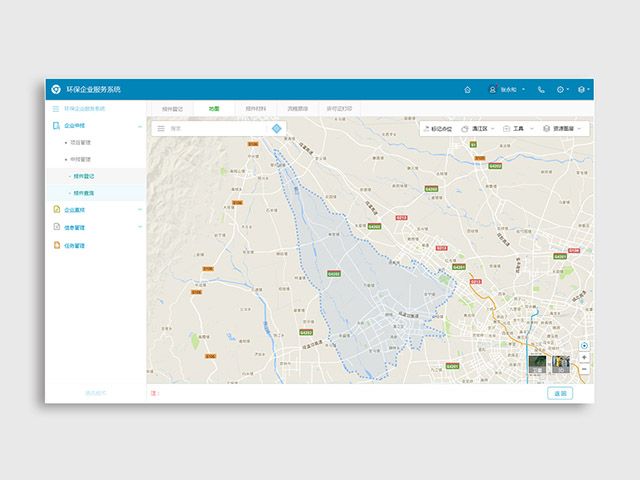Click the 标记点位 marker tool

438,128
